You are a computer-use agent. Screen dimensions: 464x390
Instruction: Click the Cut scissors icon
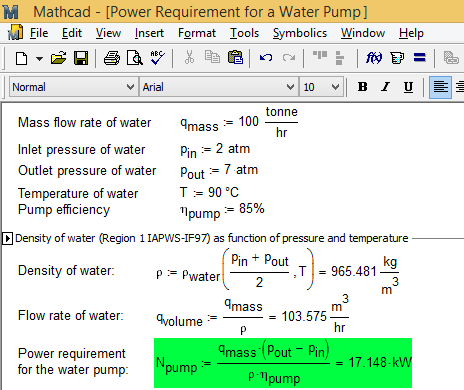click(189, 57)
